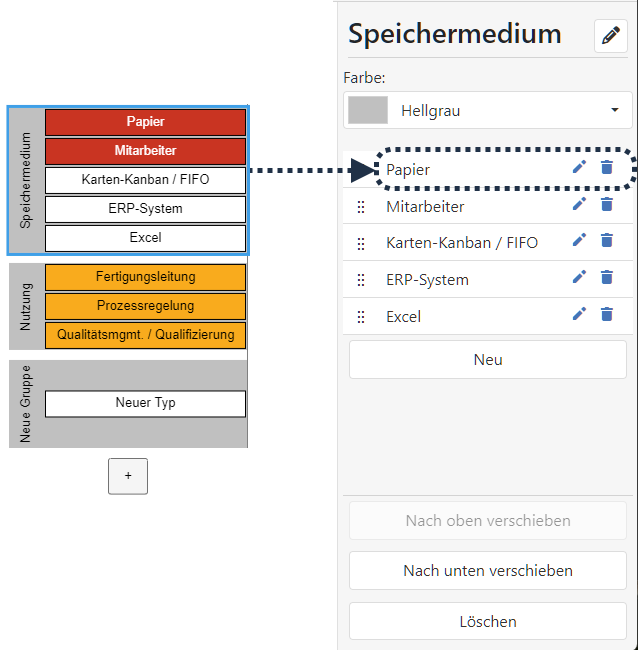Edit the Karten-Kanban / FIFO entry
638x650 pixels.
click(579, 241)
